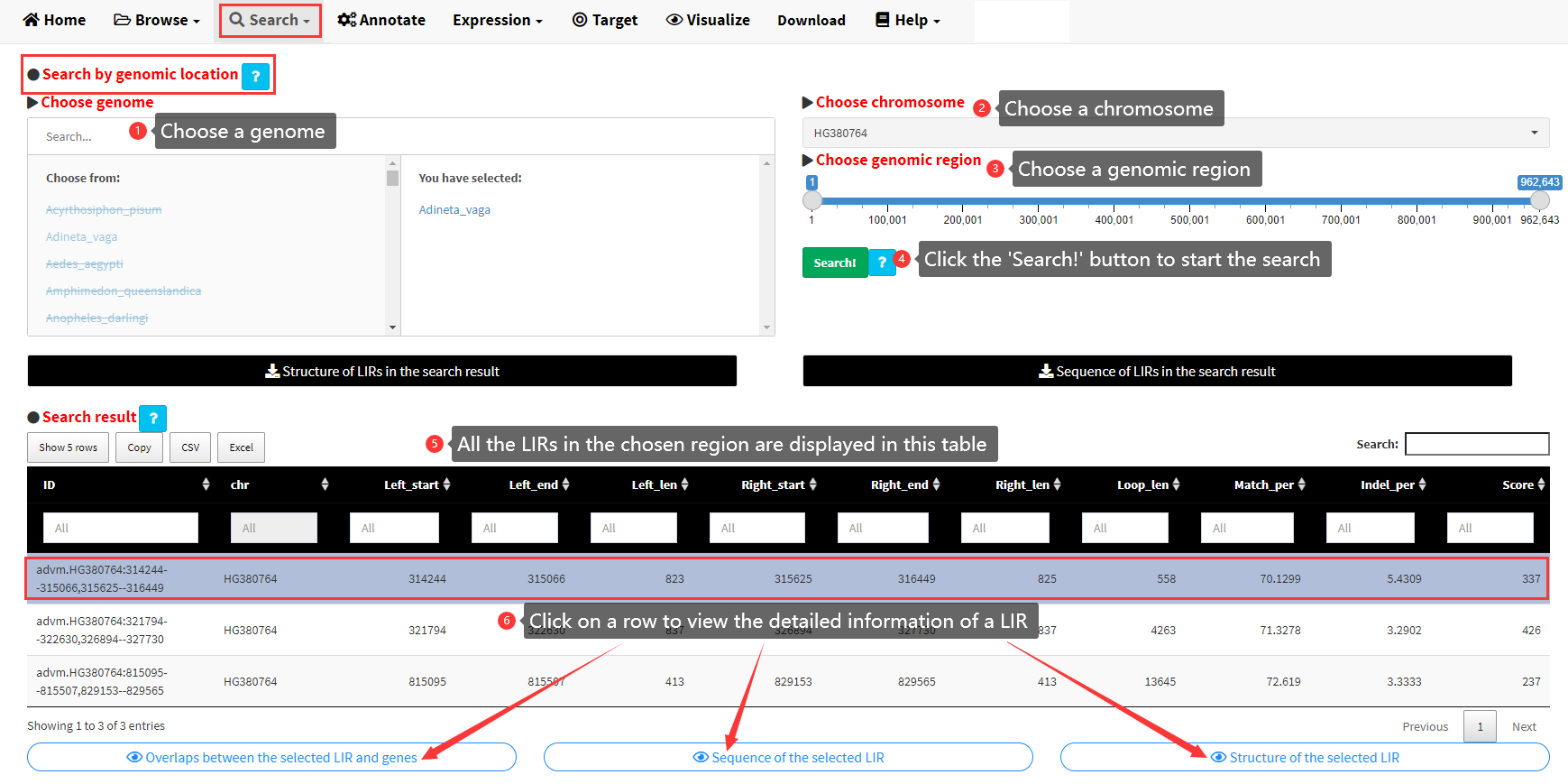Open the chromosome HG380764 dropdown
Image resolution: width=1568 pixels, height=784 pixels.
tap(1175, 133)
